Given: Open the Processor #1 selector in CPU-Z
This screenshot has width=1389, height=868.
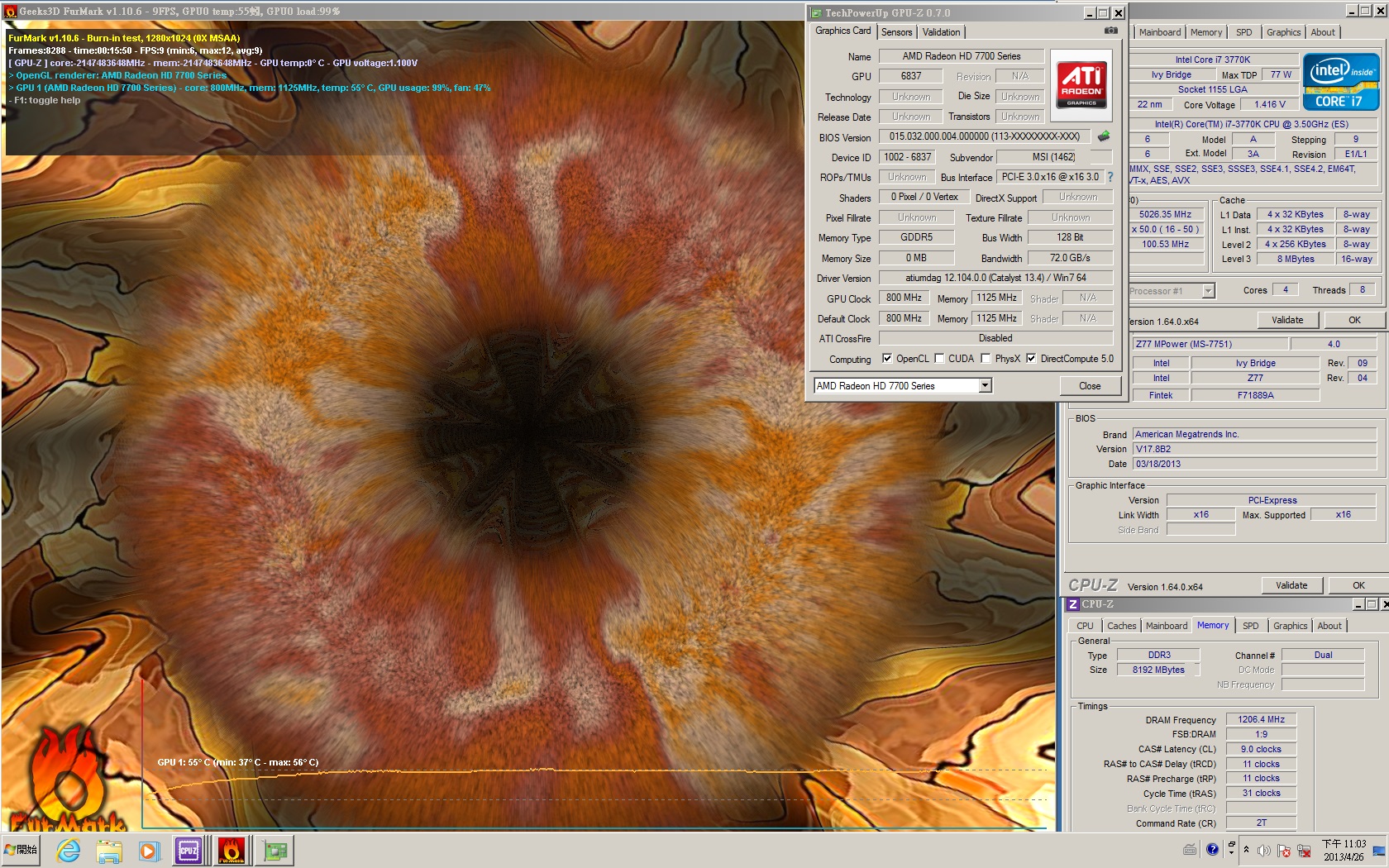Looking at the screenshot, I should pos(1206,290).
